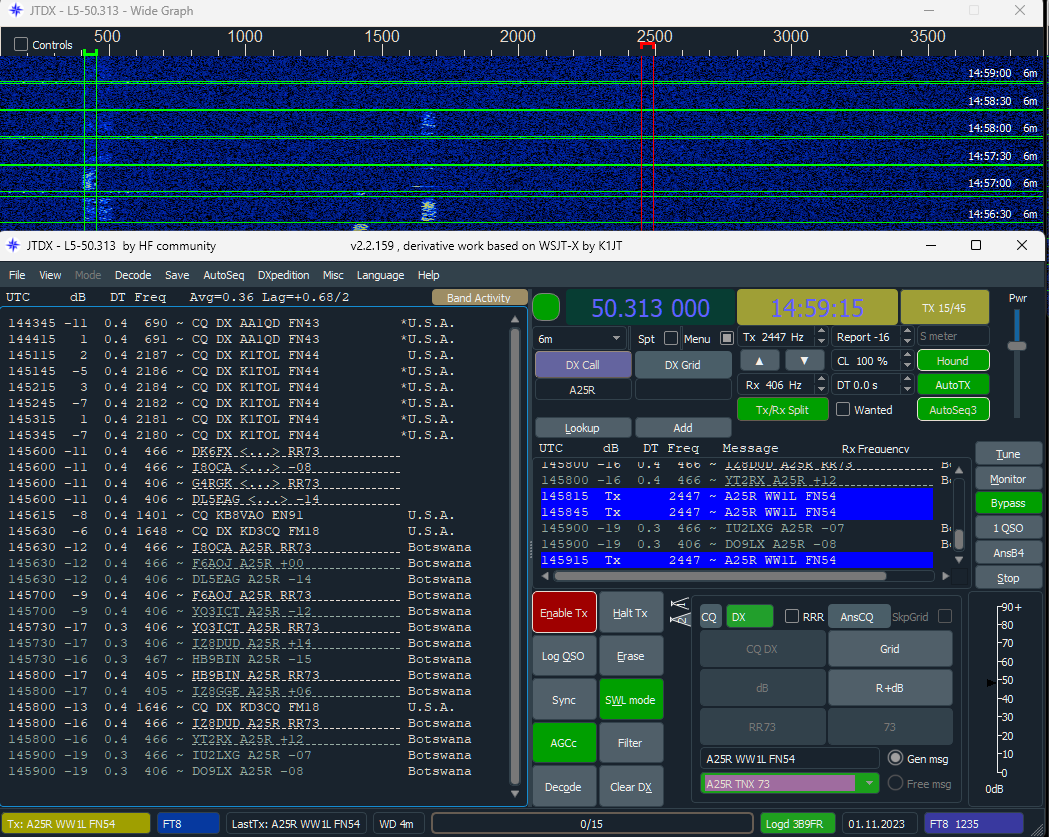Toggle the Spt checkbox
The image size is (1049, 837).
tap(670, 338)
